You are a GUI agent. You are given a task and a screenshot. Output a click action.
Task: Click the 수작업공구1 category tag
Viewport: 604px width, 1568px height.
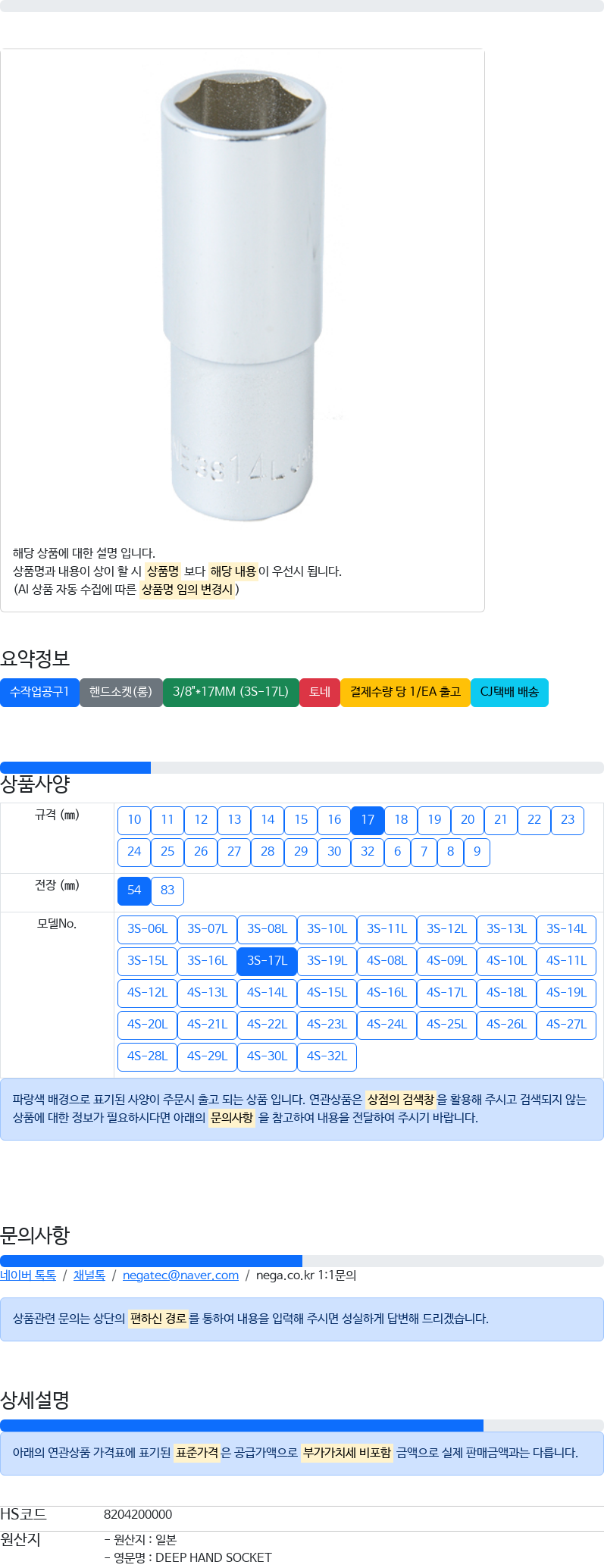click(39, 692)
